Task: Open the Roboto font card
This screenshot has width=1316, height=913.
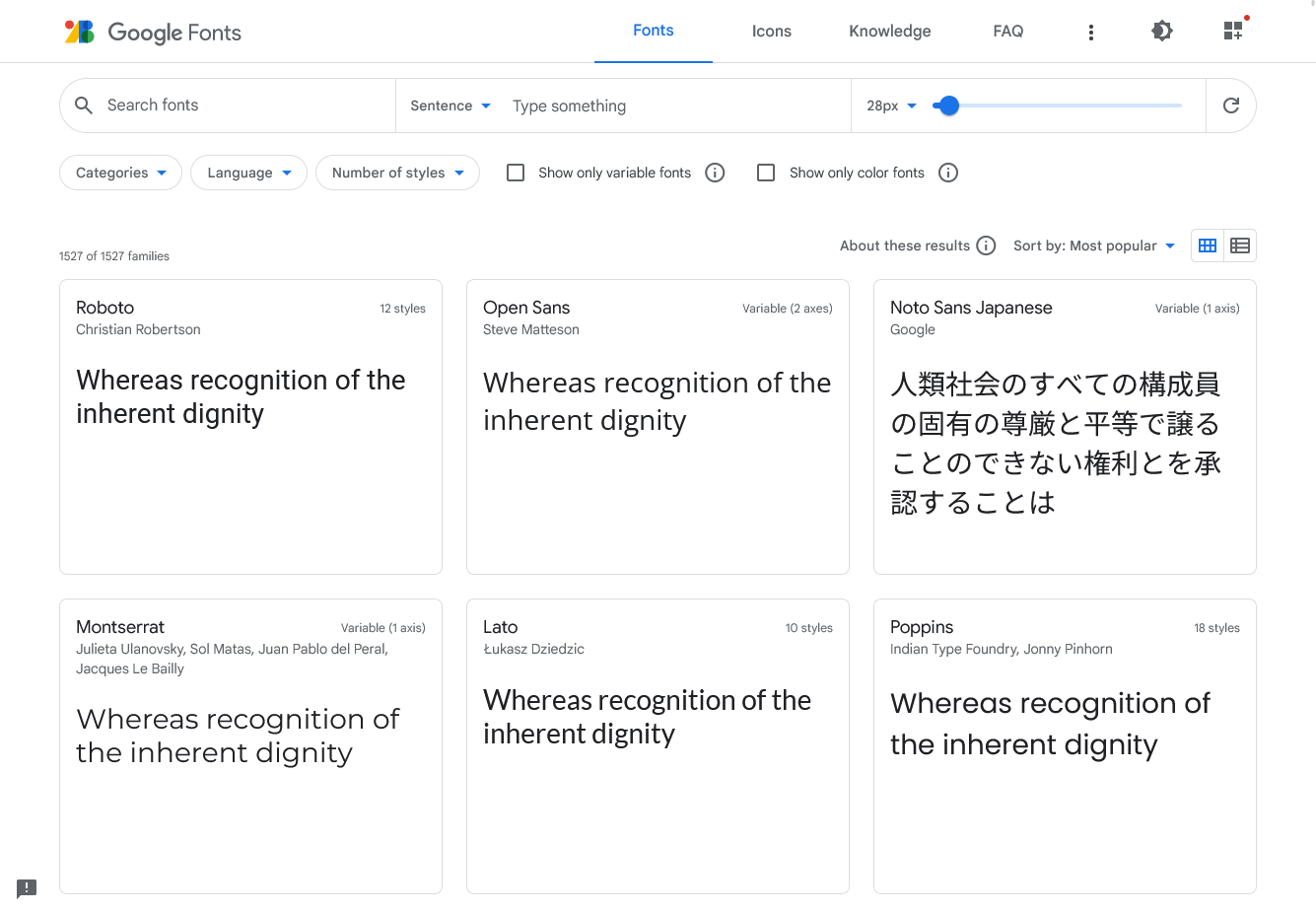Action: [250, 427]
